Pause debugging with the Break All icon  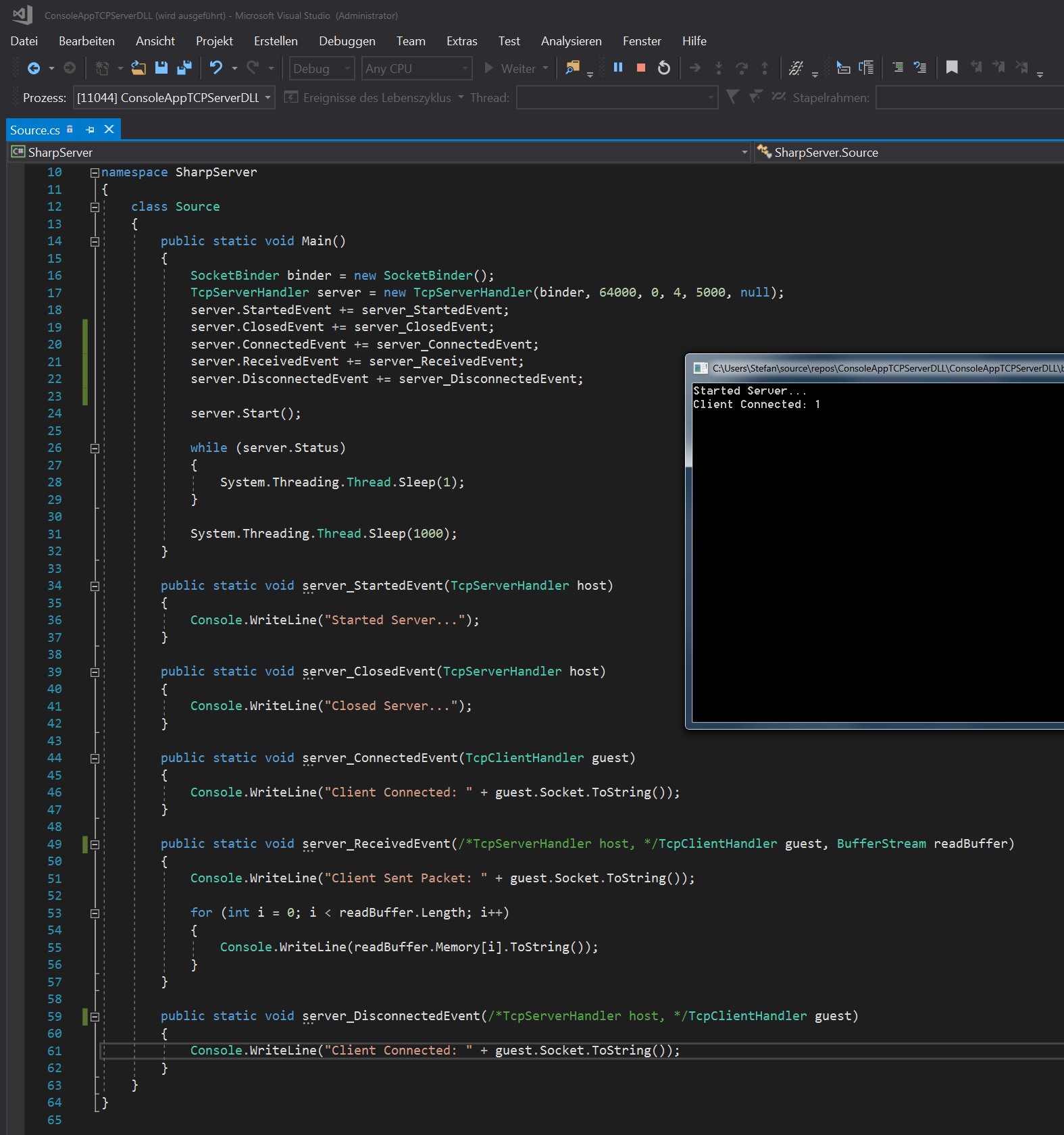(x=618, y=68)
